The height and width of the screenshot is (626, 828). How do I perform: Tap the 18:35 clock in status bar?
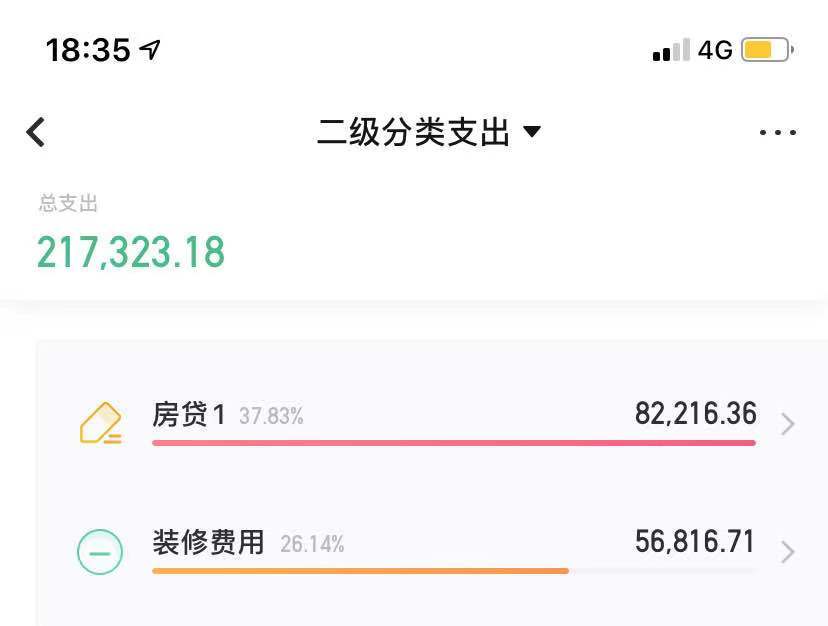[88, 50]
